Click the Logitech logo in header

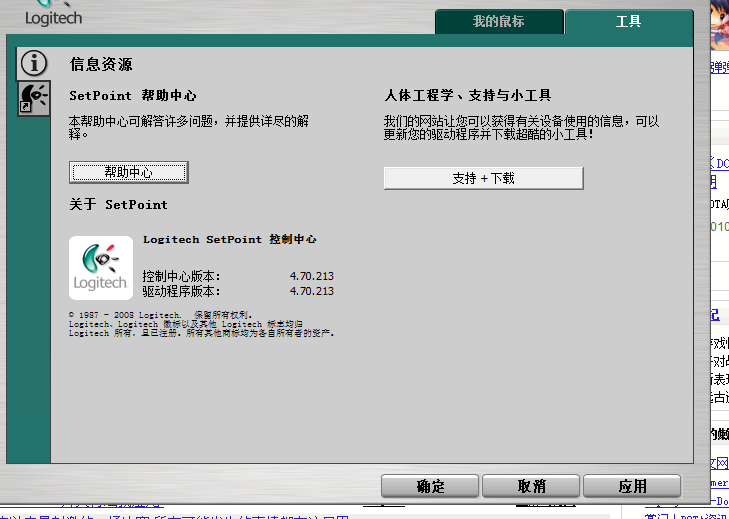coord(53,13)
